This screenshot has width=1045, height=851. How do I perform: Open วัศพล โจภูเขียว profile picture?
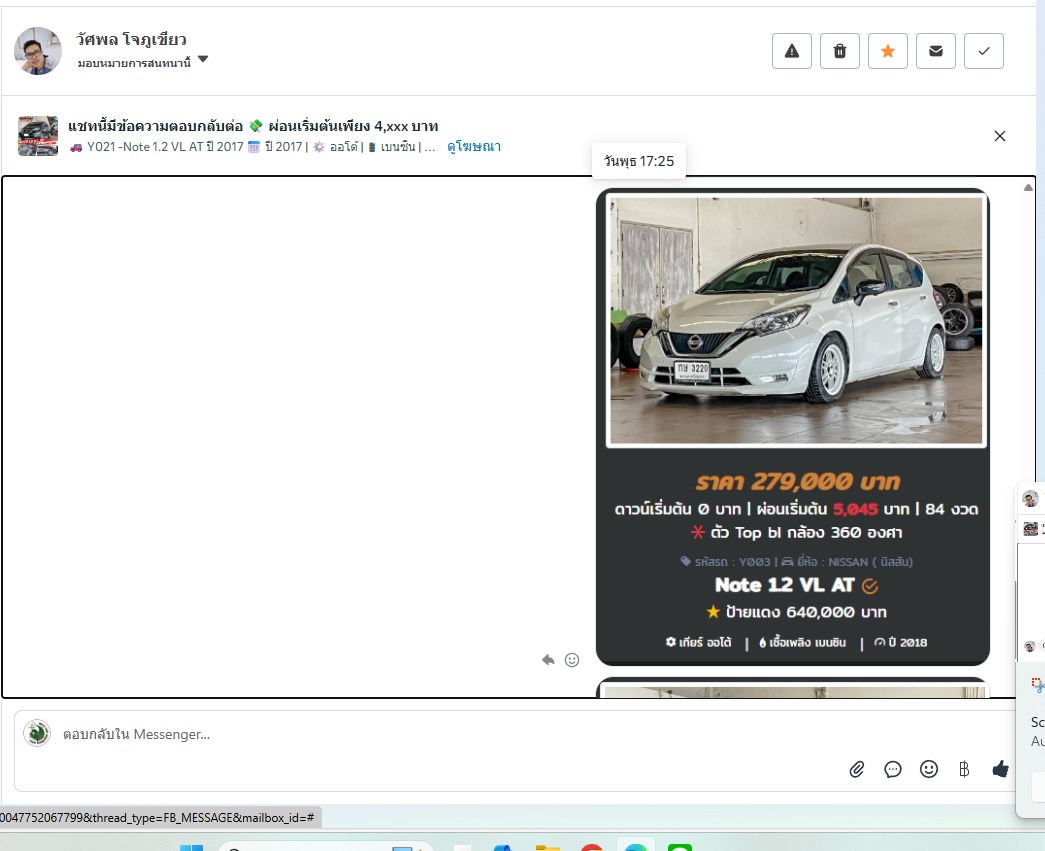point(38,51)
